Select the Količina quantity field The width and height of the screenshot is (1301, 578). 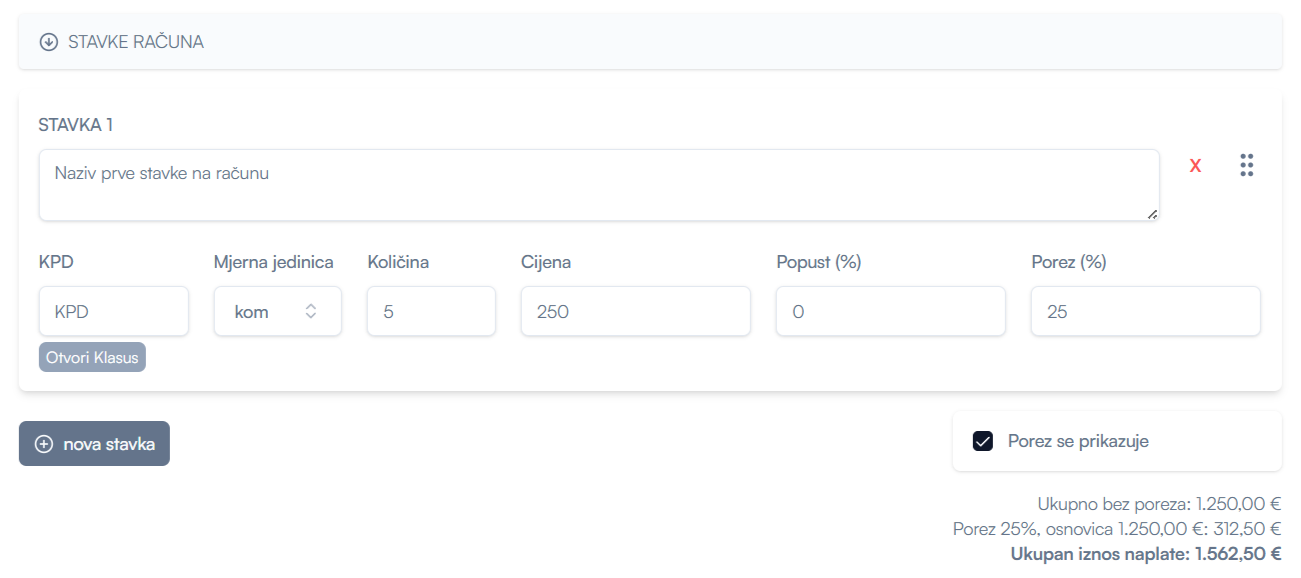click(x=430, y=311)
